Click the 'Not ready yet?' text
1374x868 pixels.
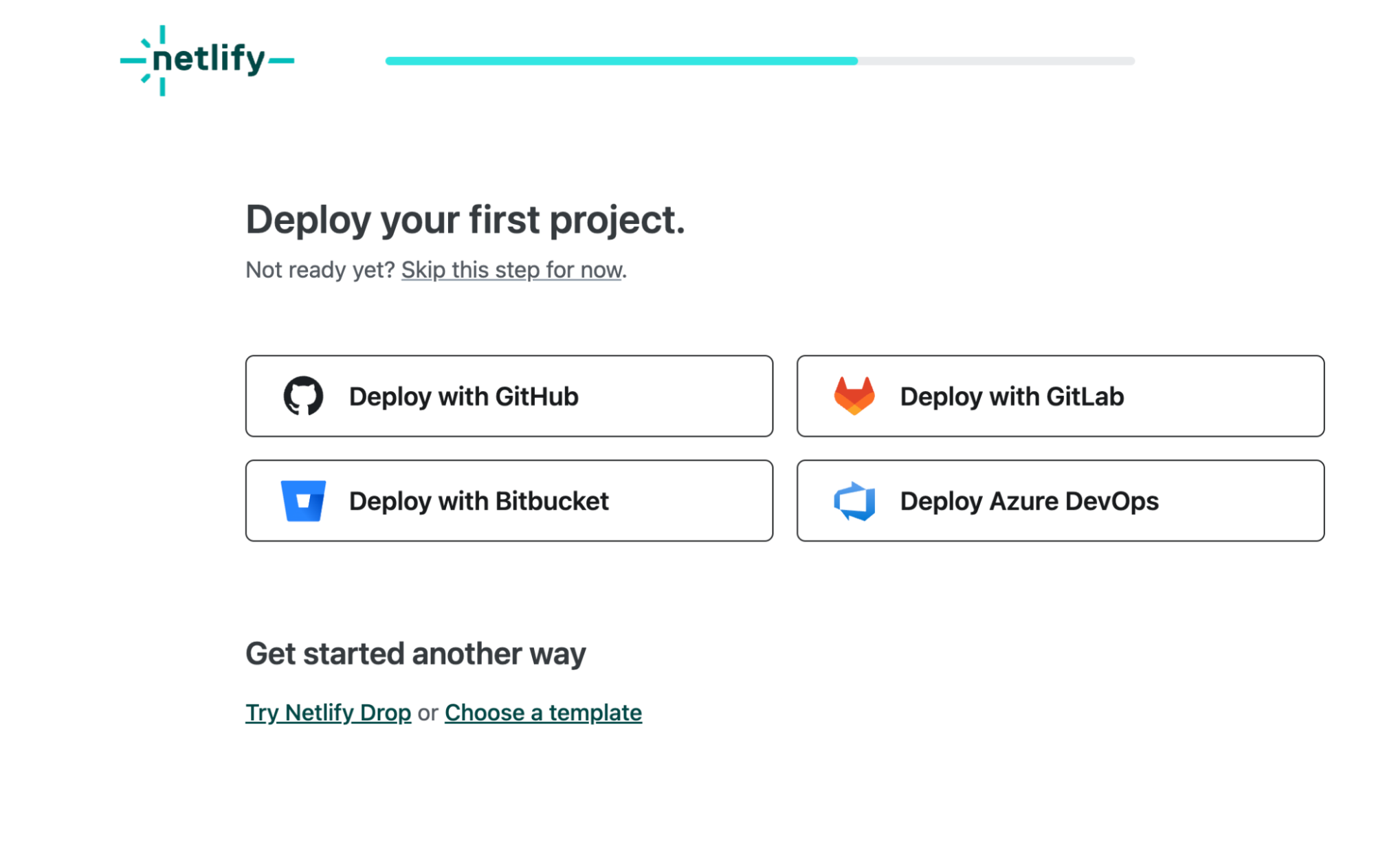pos(320,270)
